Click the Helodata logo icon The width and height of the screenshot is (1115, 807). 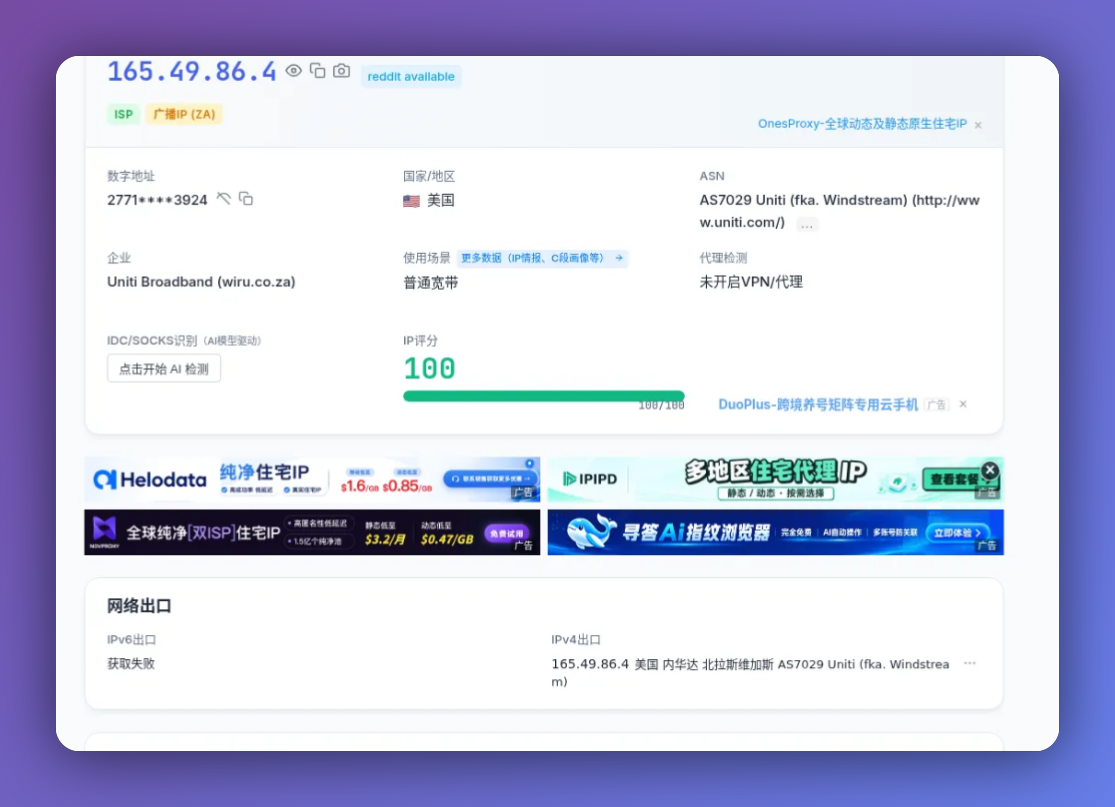(105, 480)
